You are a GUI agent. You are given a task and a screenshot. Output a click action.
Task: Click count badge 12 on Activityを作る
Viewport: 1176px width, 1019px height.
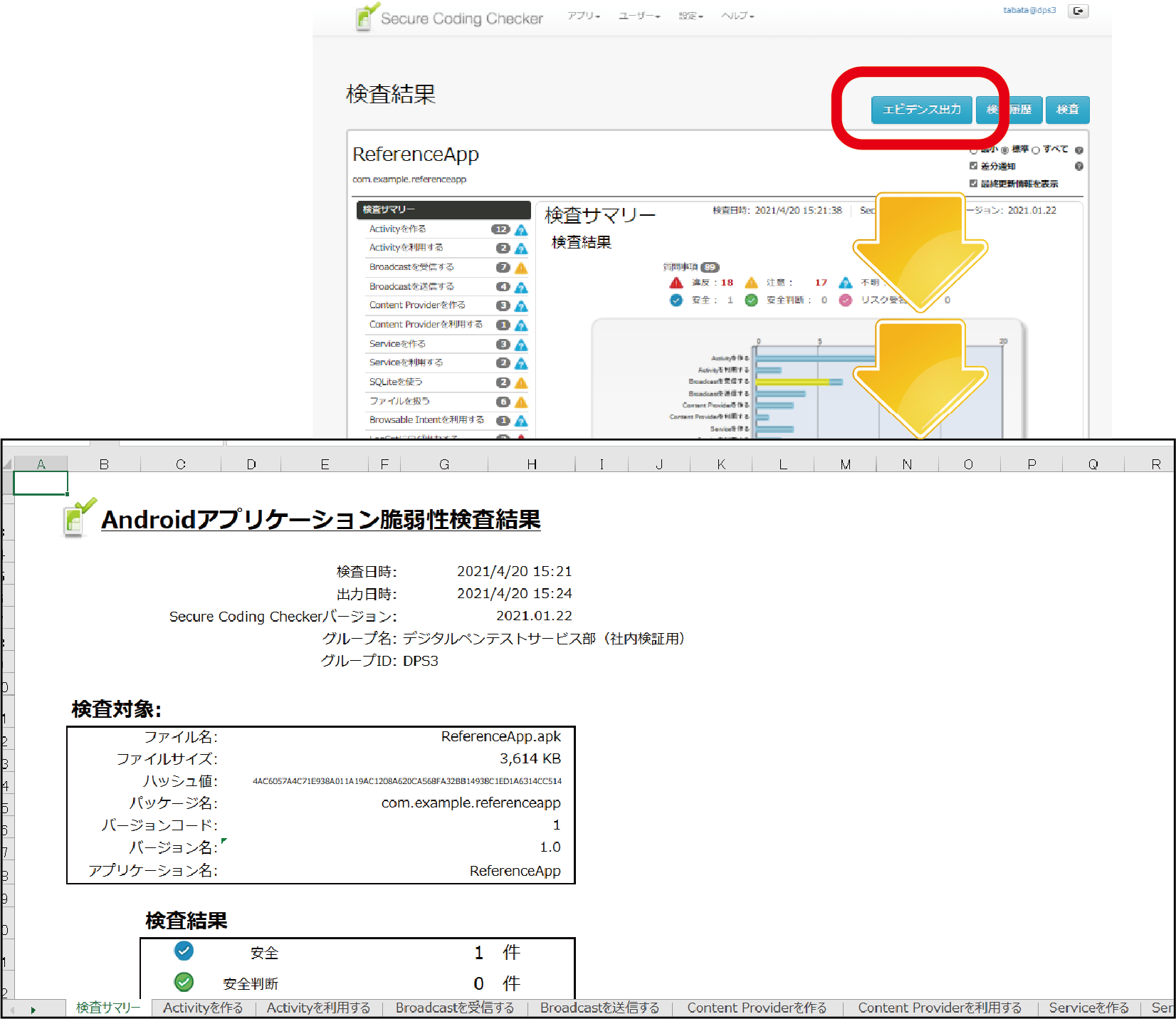tap(501, 229)
